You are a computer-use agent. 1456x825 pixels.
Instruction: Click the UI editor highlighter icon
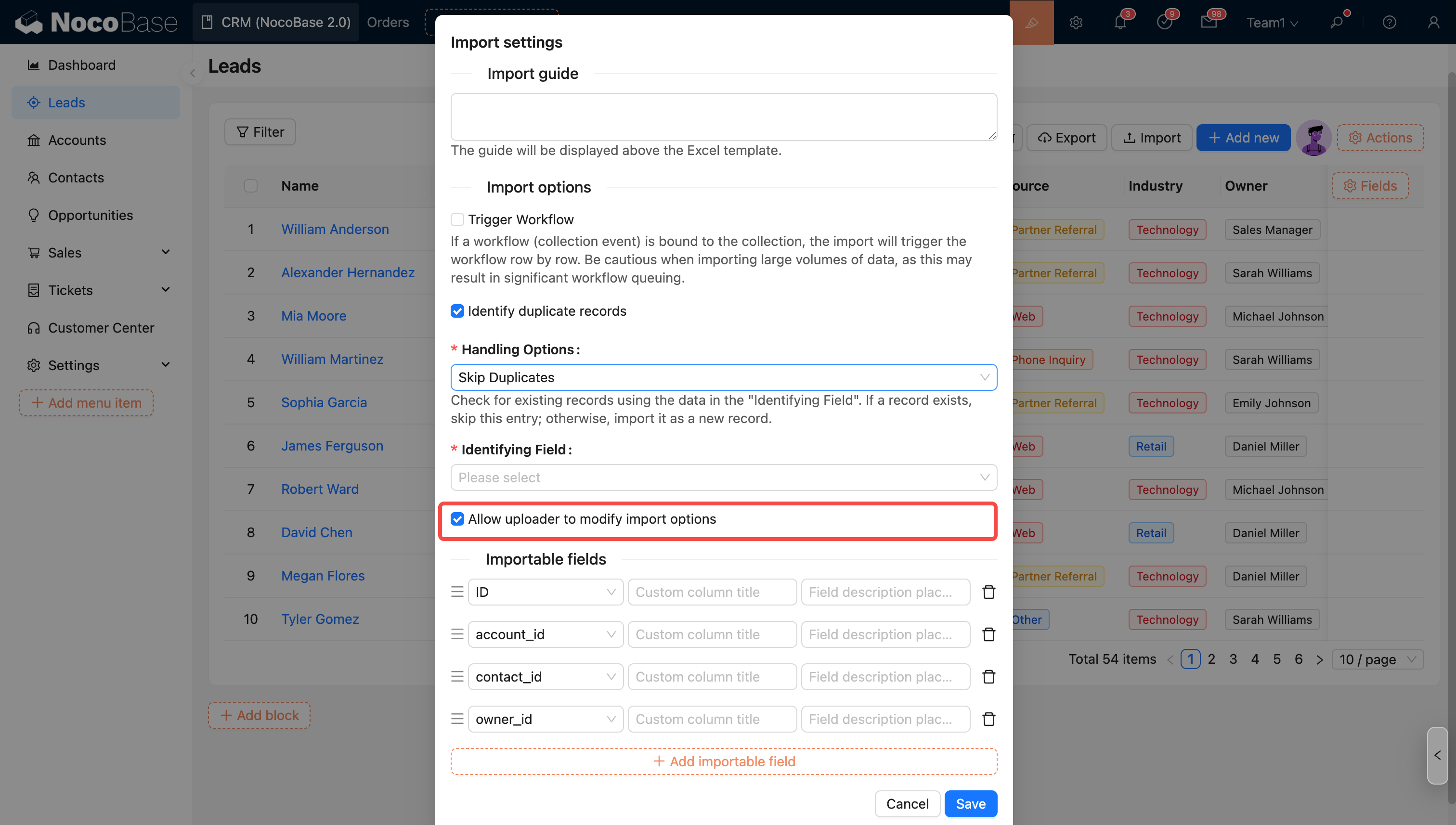tap(1031, 23)
